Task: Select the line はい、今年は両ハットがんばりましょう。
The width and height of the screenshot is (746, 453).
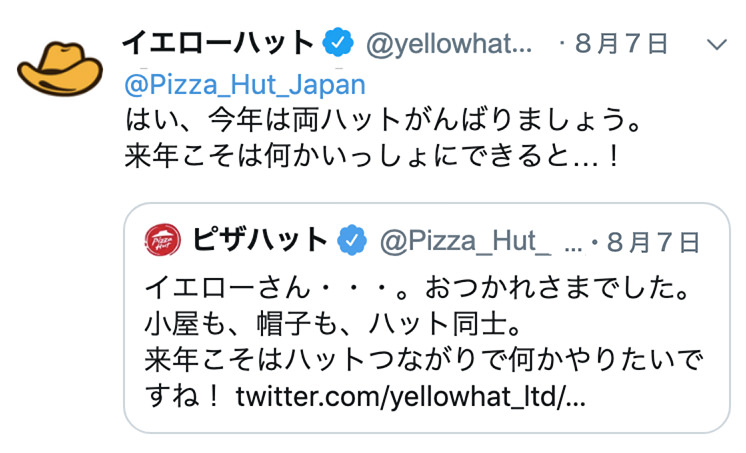Action: point(383,119)
